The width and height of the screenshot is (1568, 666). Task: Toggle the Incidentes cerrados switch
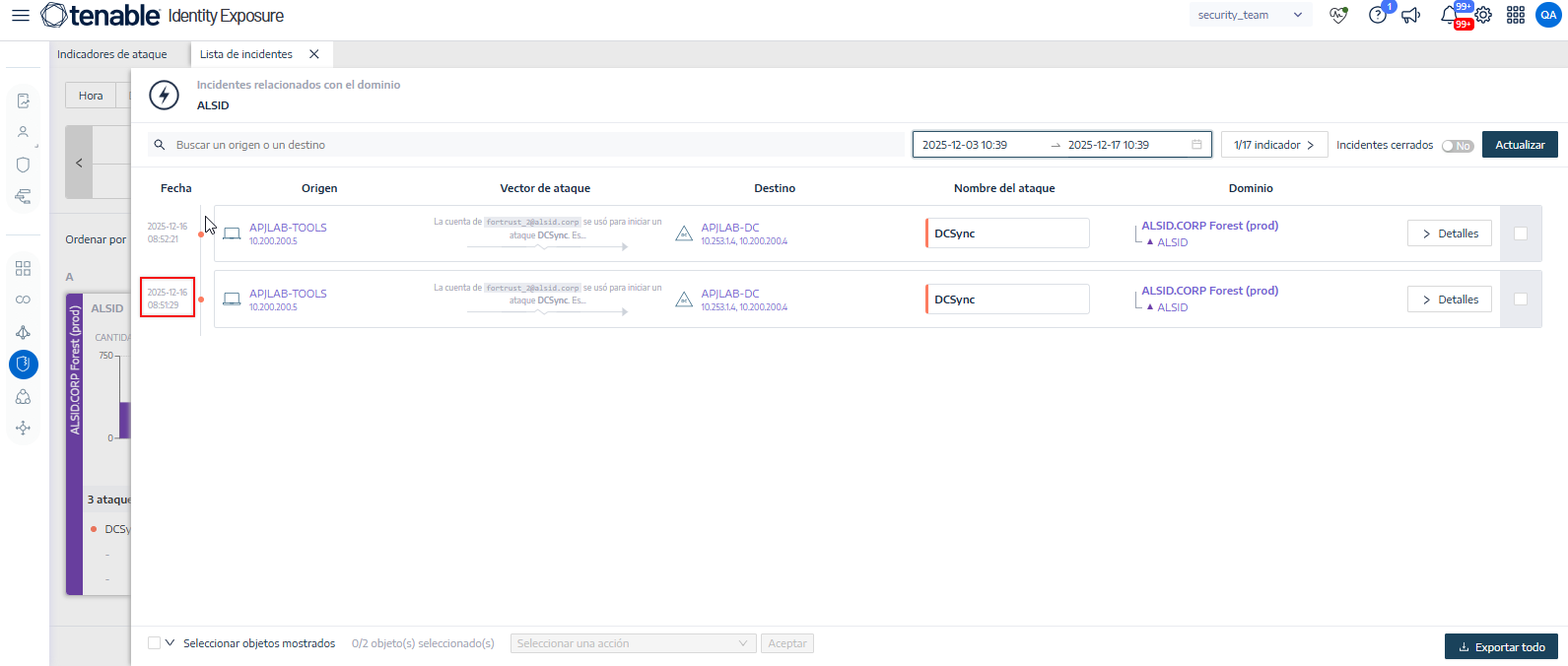[x=1457, y=146]
